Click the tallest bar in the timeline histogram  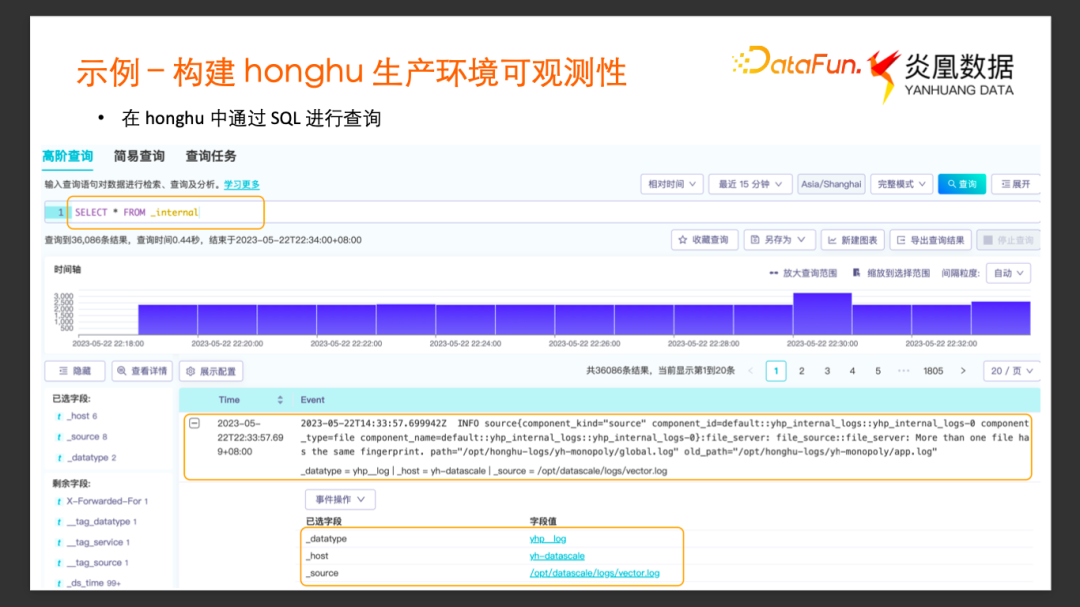[x=822, y=314]
